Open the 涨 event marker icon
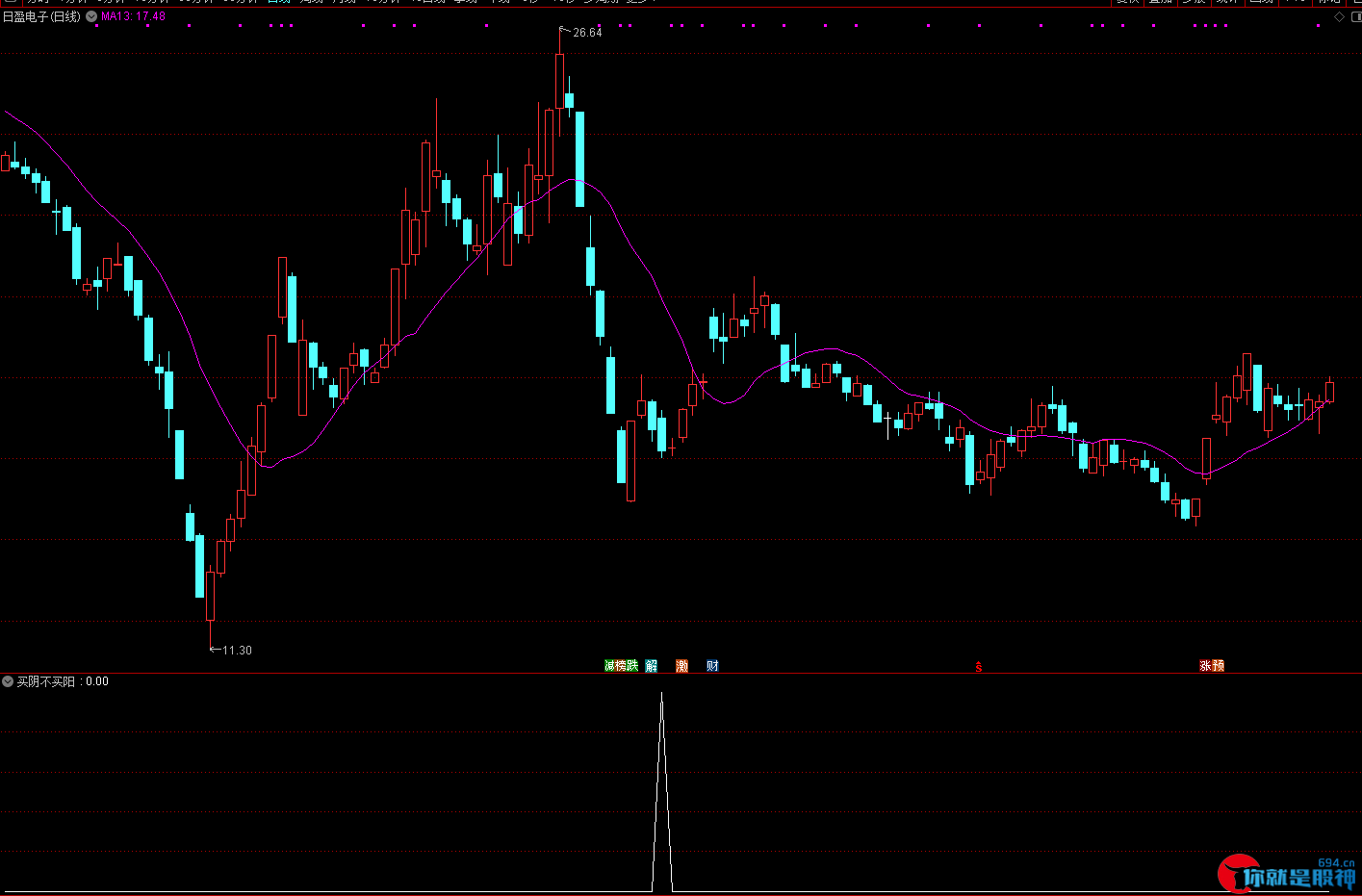Viewport: 1362px width, 896px height. pos(1205,666)
